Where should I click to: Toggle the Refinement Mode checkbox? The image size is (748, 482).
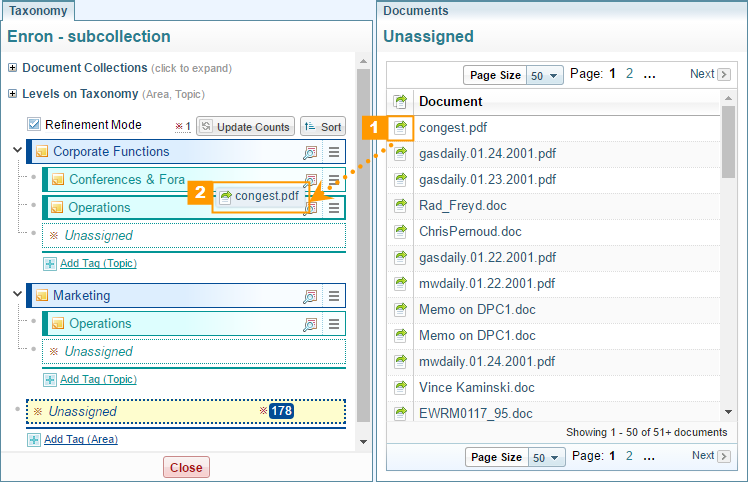(34, 125)
